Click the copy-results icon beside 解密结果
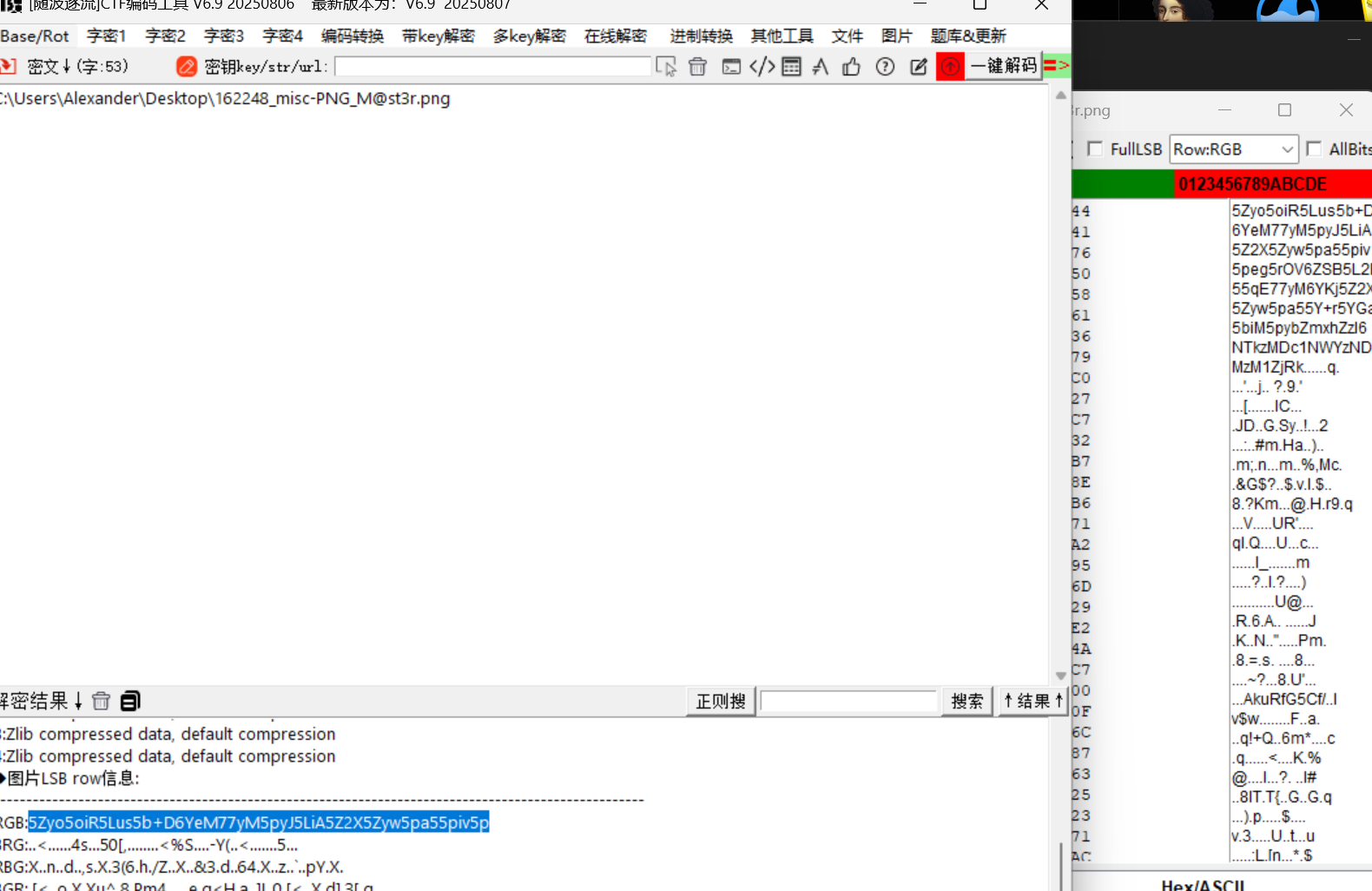Viewport: 1372px width, 891px height. 130,701
